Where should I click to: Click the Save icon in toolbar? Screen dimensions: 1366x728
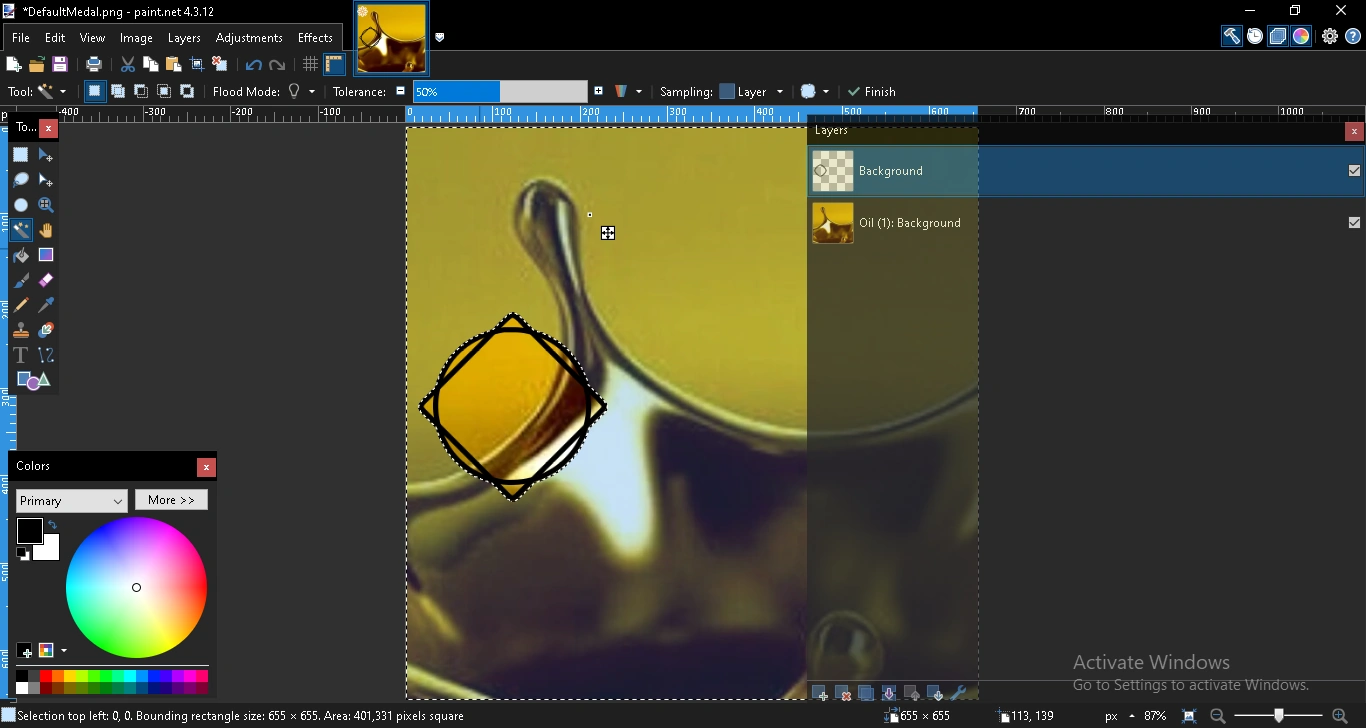(x=60, y=65)
